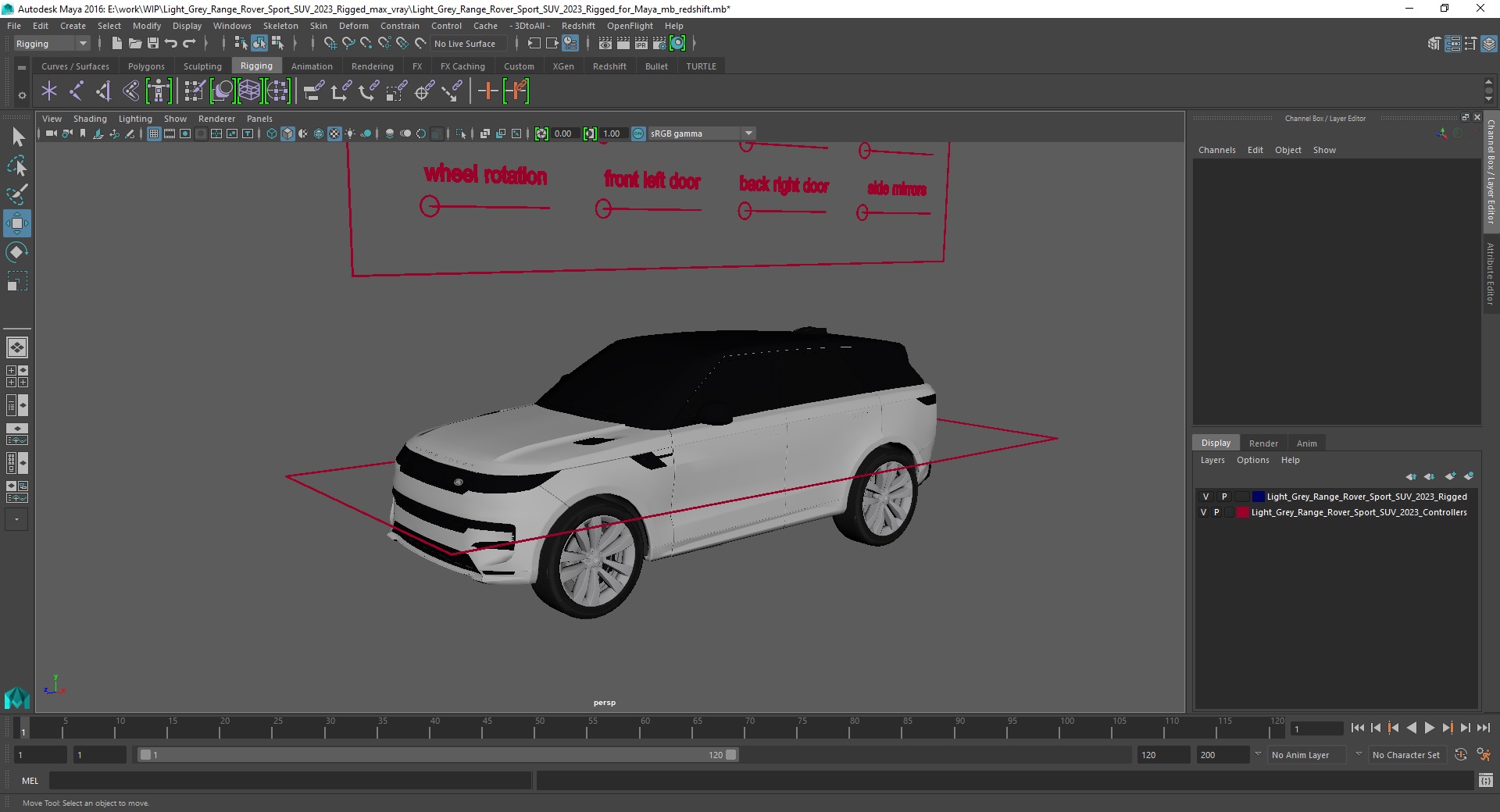The image size is (1500, 812).
Task: Open the Script Editor icon
Action: coord(1486,780)
